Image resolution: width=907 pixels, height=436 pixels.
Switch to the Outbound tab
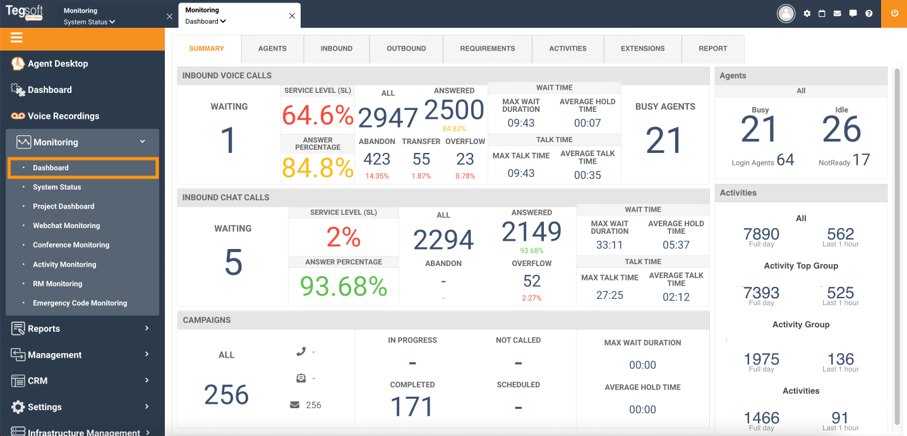pyautogui.click(x=406, y=49)
